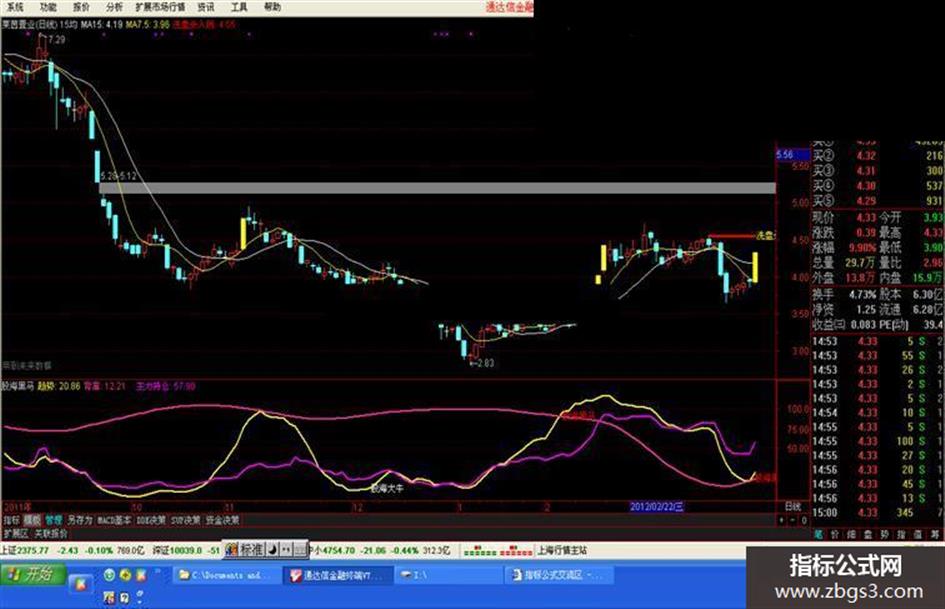Switch to the DDE决策 indicator template
Viewport: 945px width, 609px height.
[x=151, y=520]
